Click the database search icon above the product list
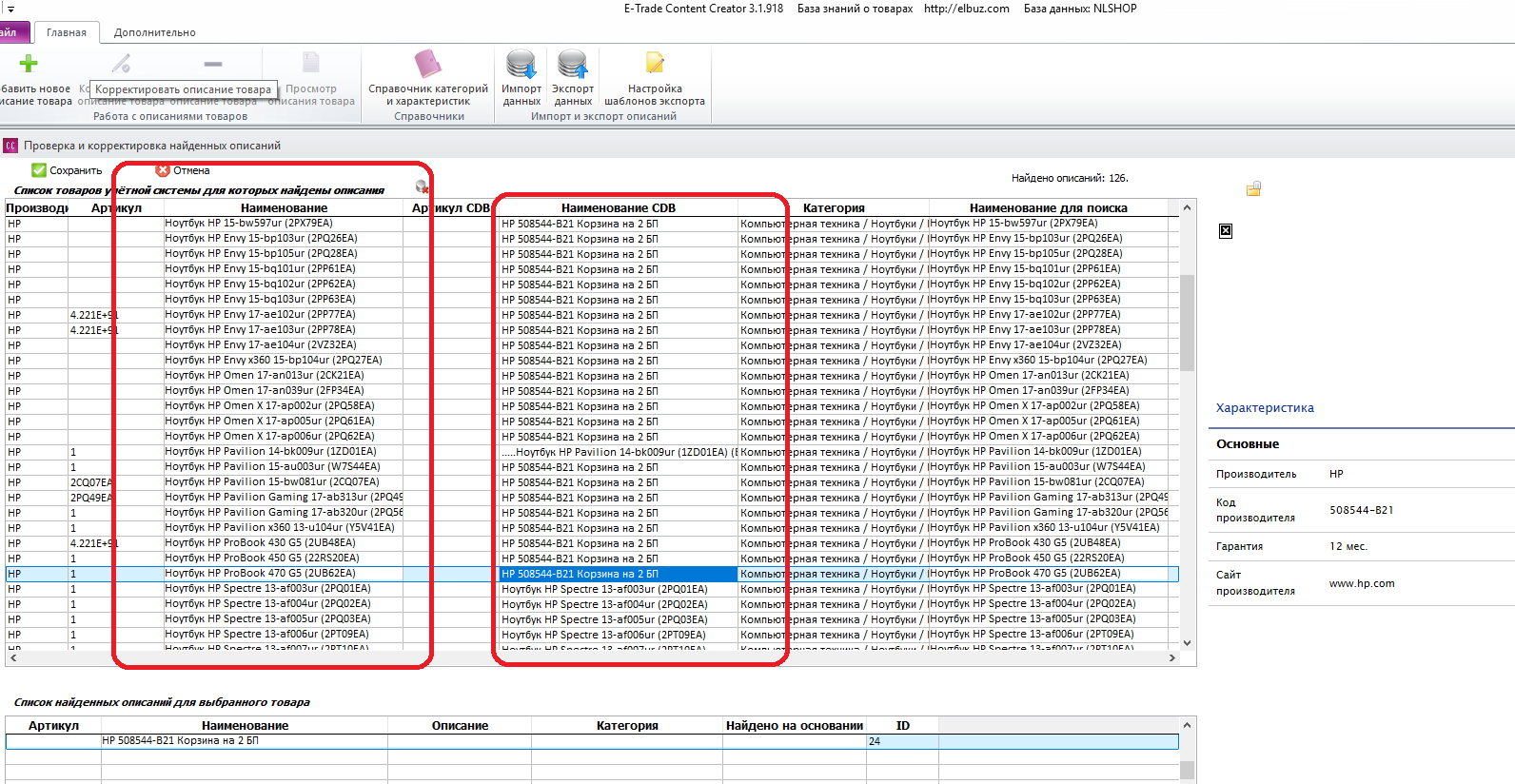The height and width of the screenshot is (784, 1515). point(422,187)
